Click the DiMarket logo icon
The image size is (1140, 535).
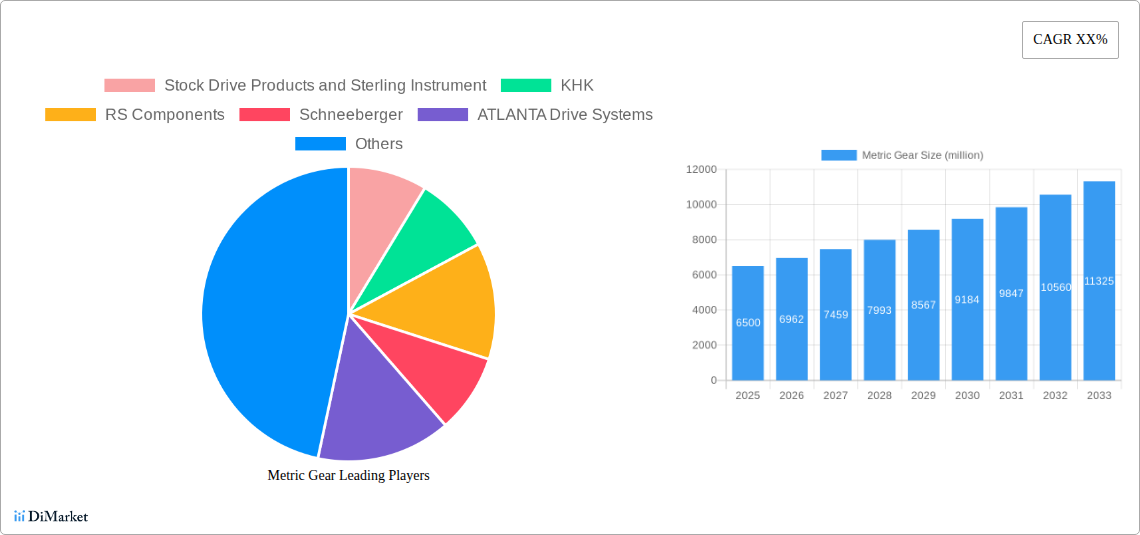pyautogui.click(x=20, y=516)
